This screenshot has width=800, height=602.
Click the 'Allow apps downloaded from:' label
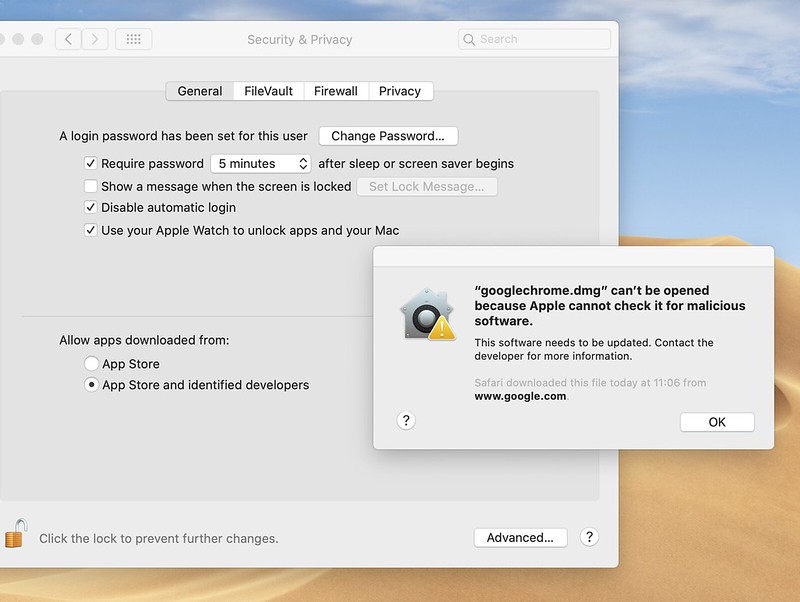point(144,340)
